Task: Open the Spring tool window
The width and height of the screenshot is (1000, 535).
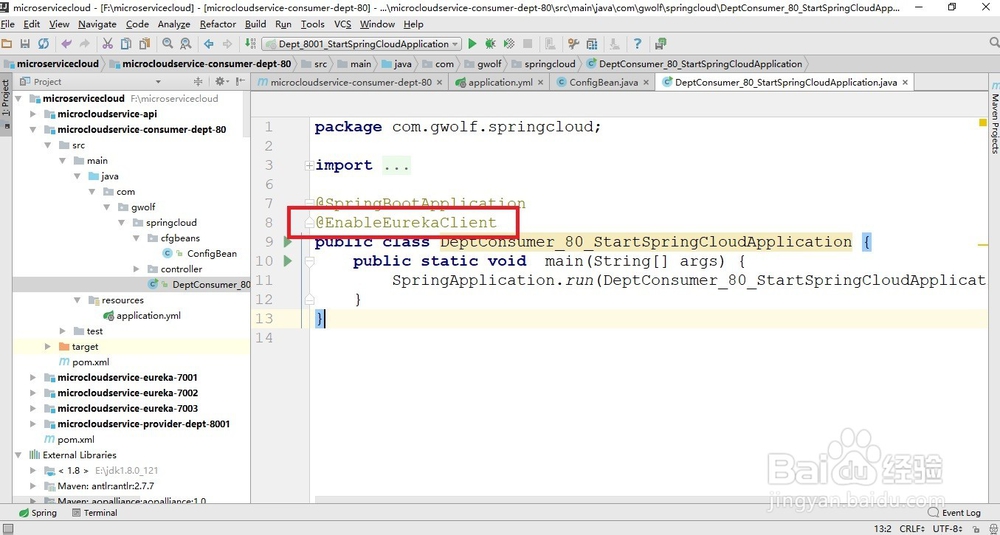Action: tap(38, 513)
